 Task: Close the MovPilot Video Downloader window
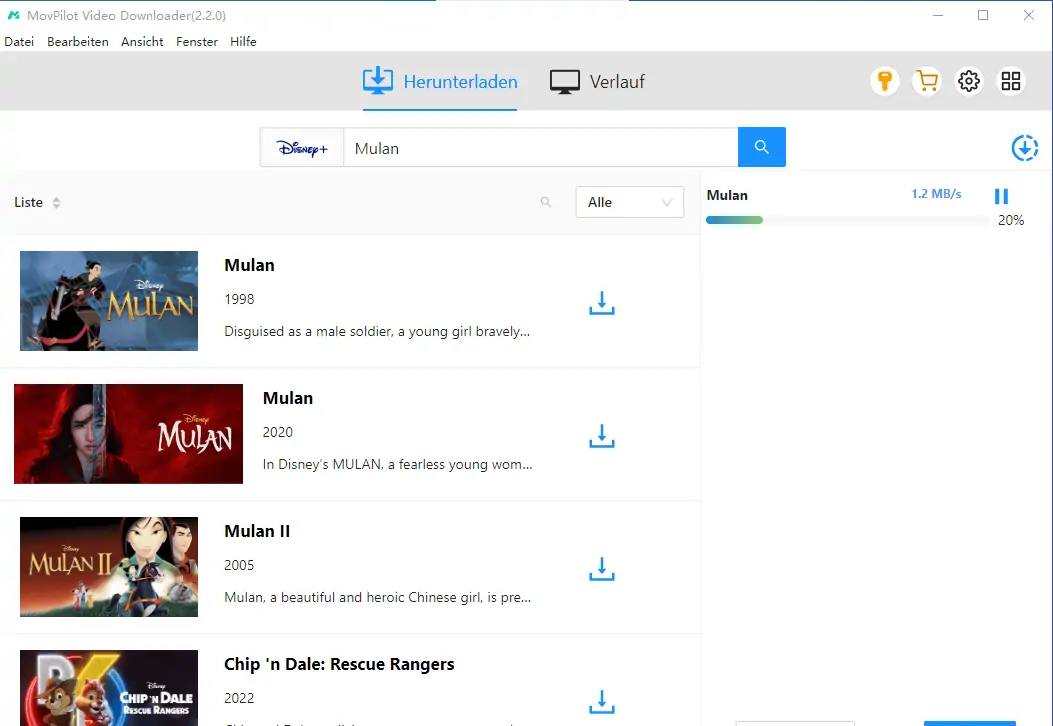[x=1029, y=15]
